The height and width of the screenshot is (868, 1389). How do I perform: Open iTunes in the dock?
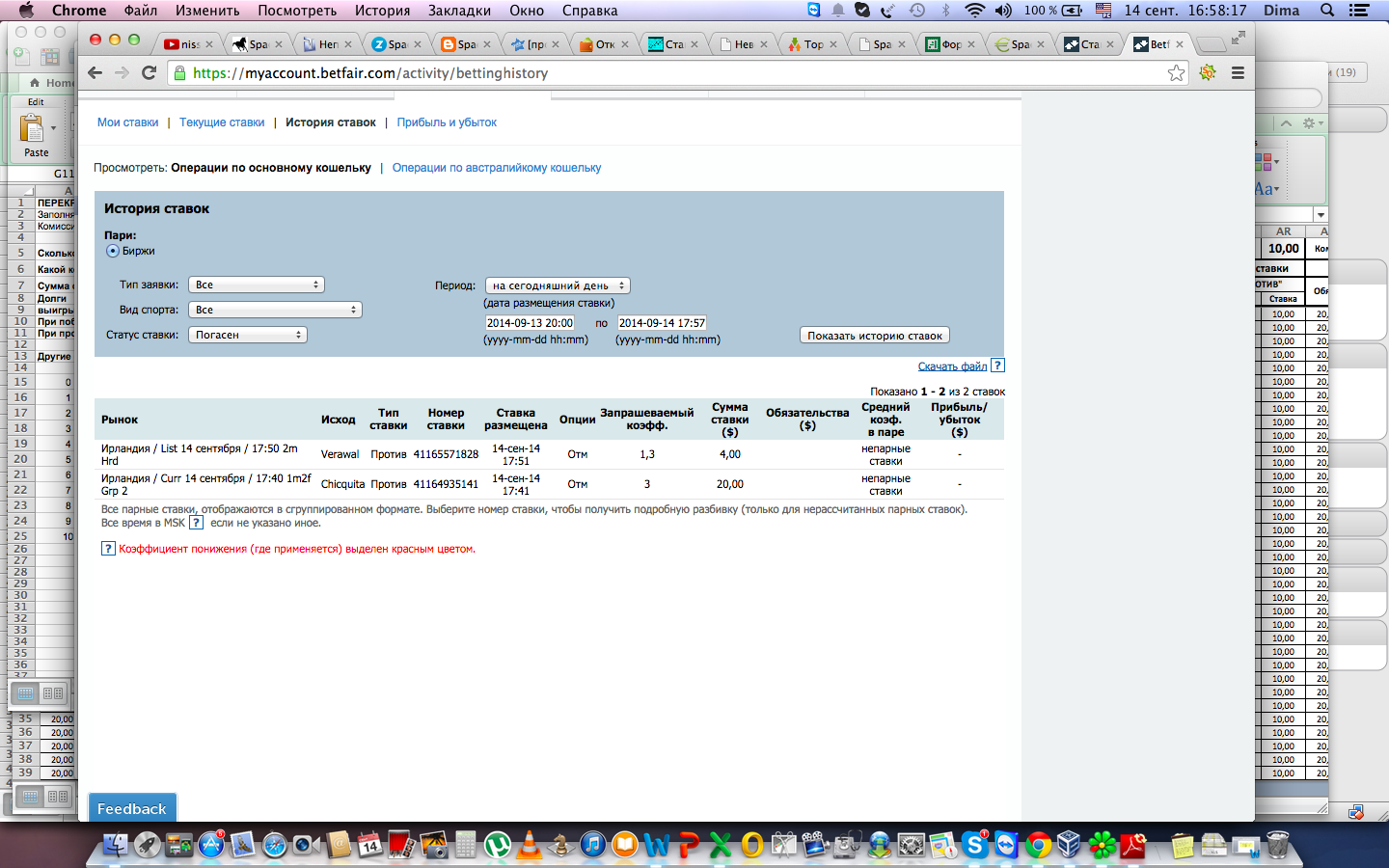click(x=593, y=846)
